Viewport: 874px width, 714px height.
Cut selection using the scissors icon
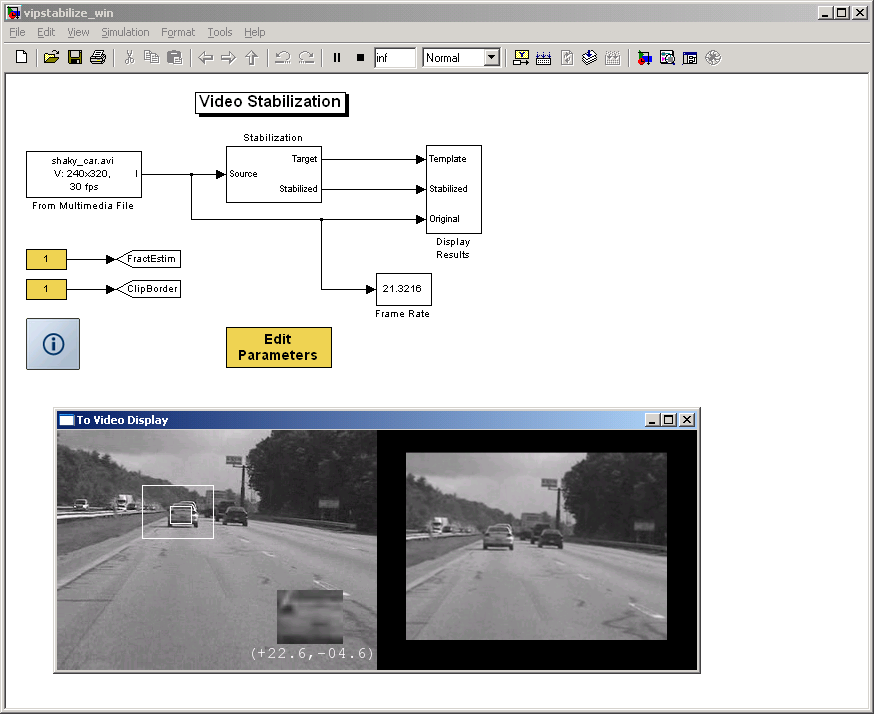point(129,57)
